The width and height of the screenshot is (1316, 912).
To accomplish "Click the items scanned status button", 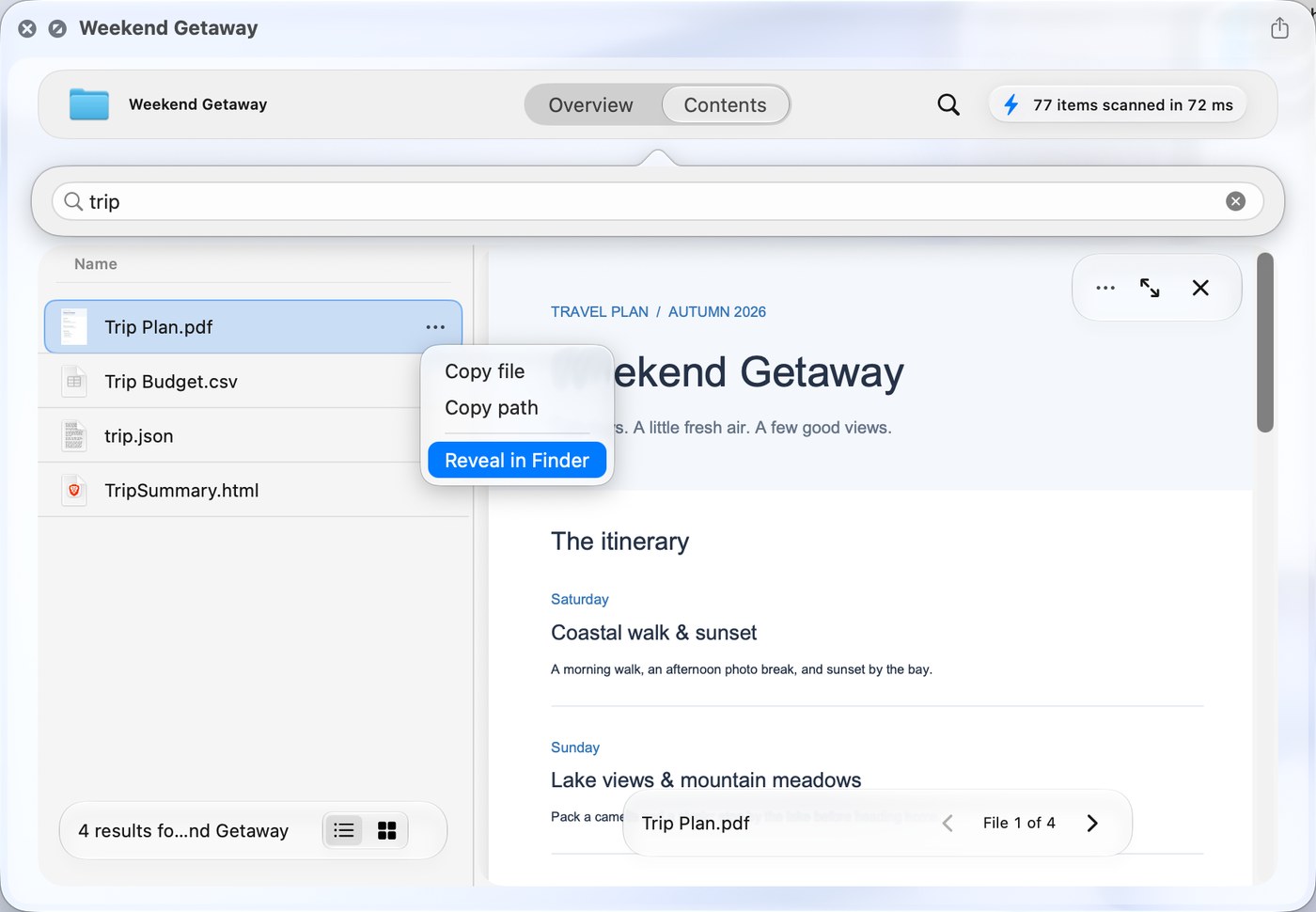I will pyautogui.click(x=1118, y=104).
